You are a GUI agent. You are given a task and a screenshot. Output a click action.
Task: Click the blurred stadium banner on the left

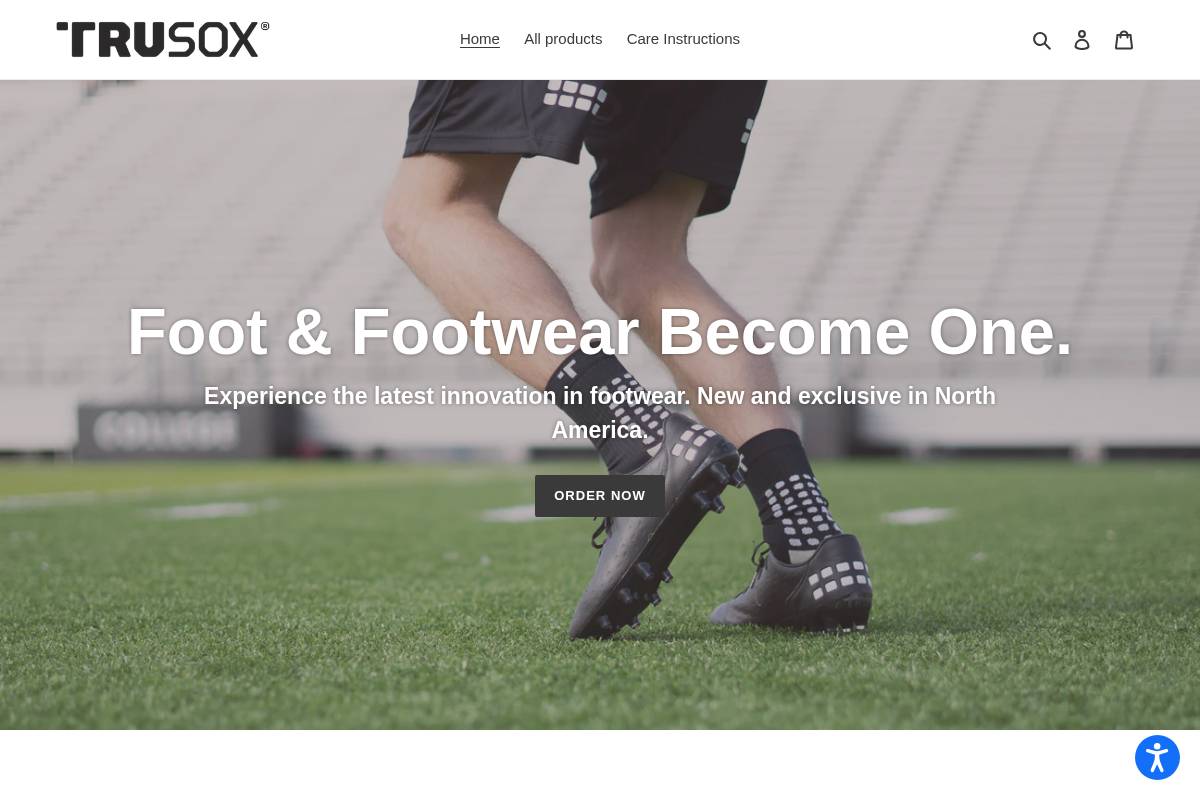tap(166, 432)
